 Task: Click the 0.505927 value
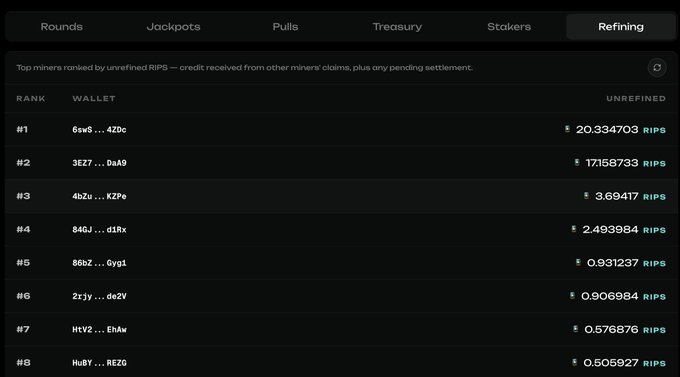coord(611,363)
